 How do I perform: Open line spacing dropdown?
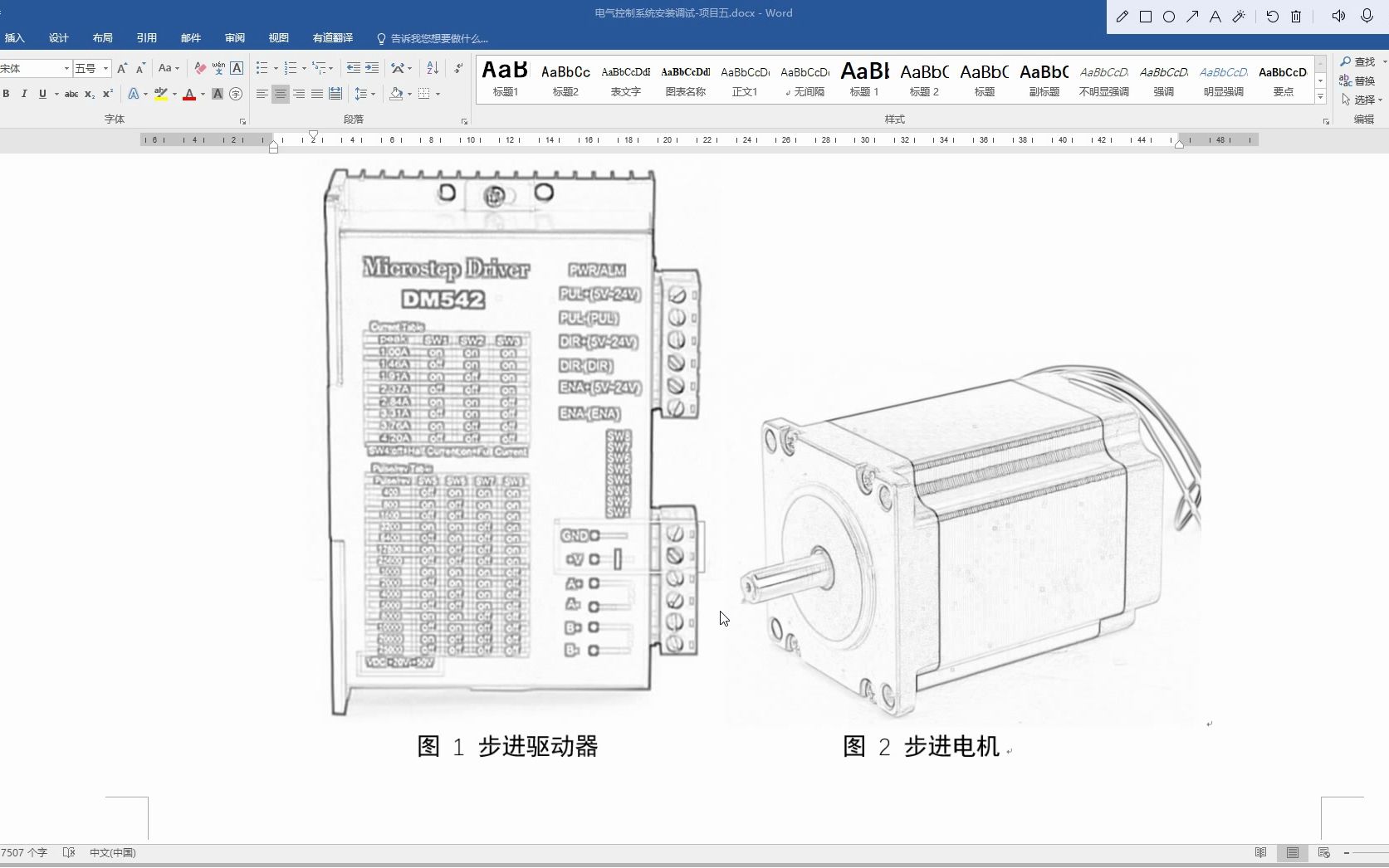pyautogui.click(x=365, y=94)
